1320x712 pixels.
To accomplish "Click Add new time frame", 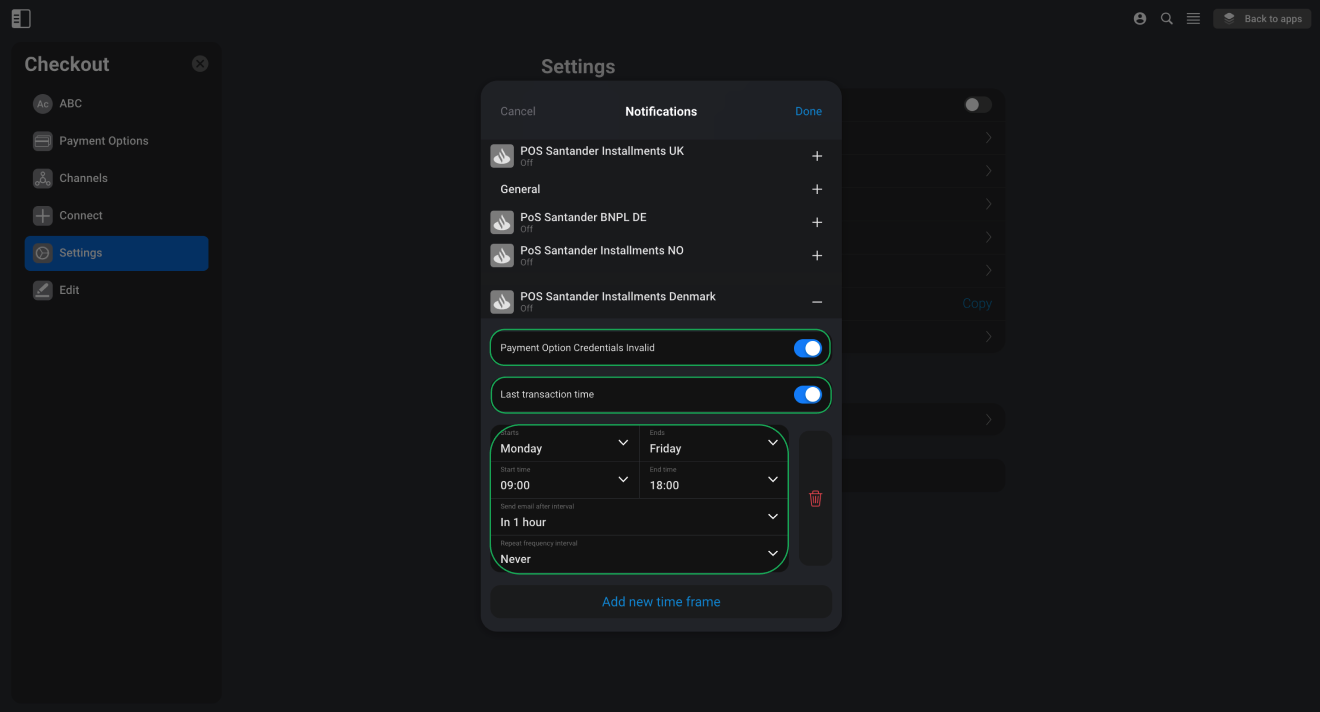I will click(661, 602).
